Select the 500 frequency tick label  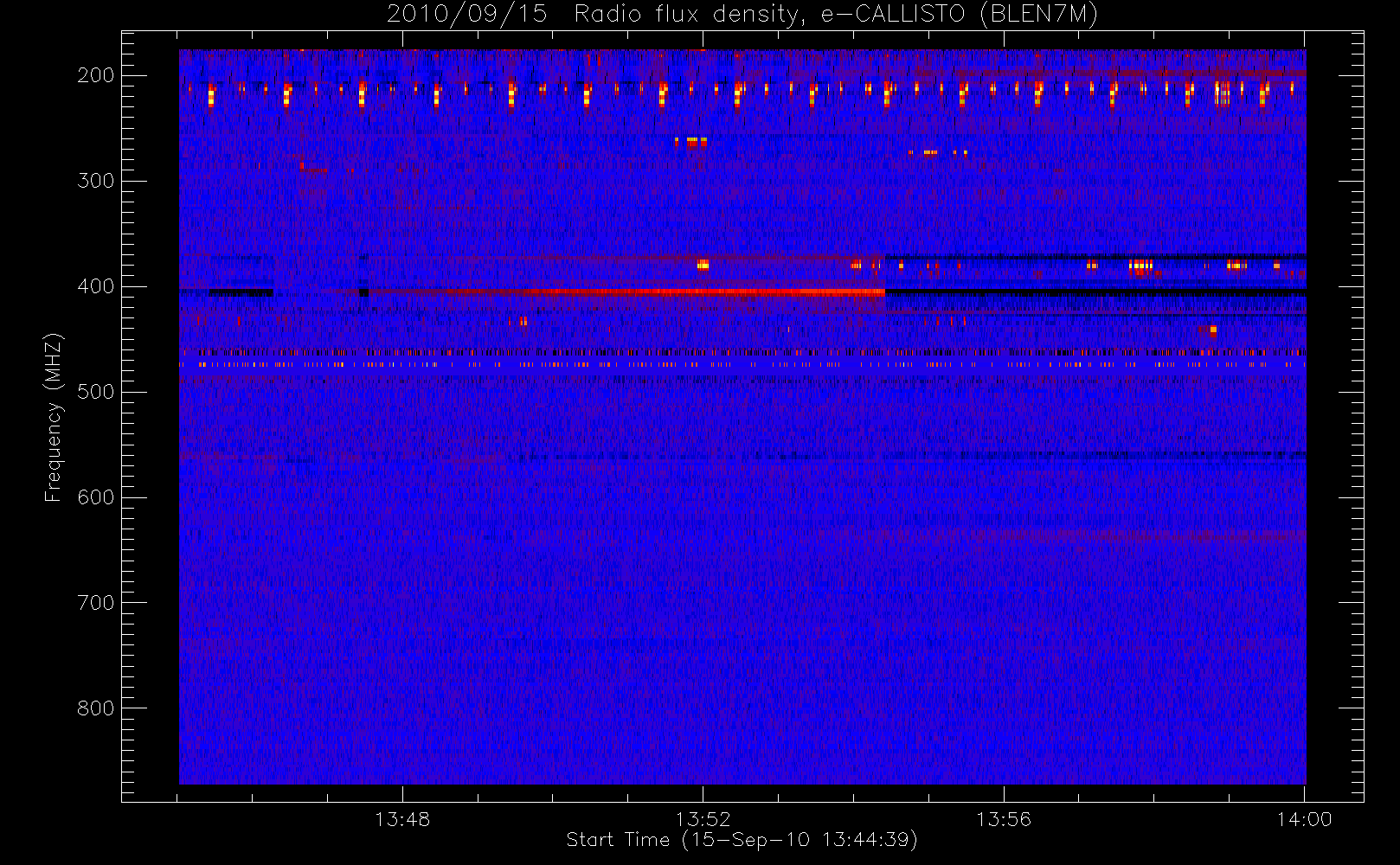click(x=95, y=392)
